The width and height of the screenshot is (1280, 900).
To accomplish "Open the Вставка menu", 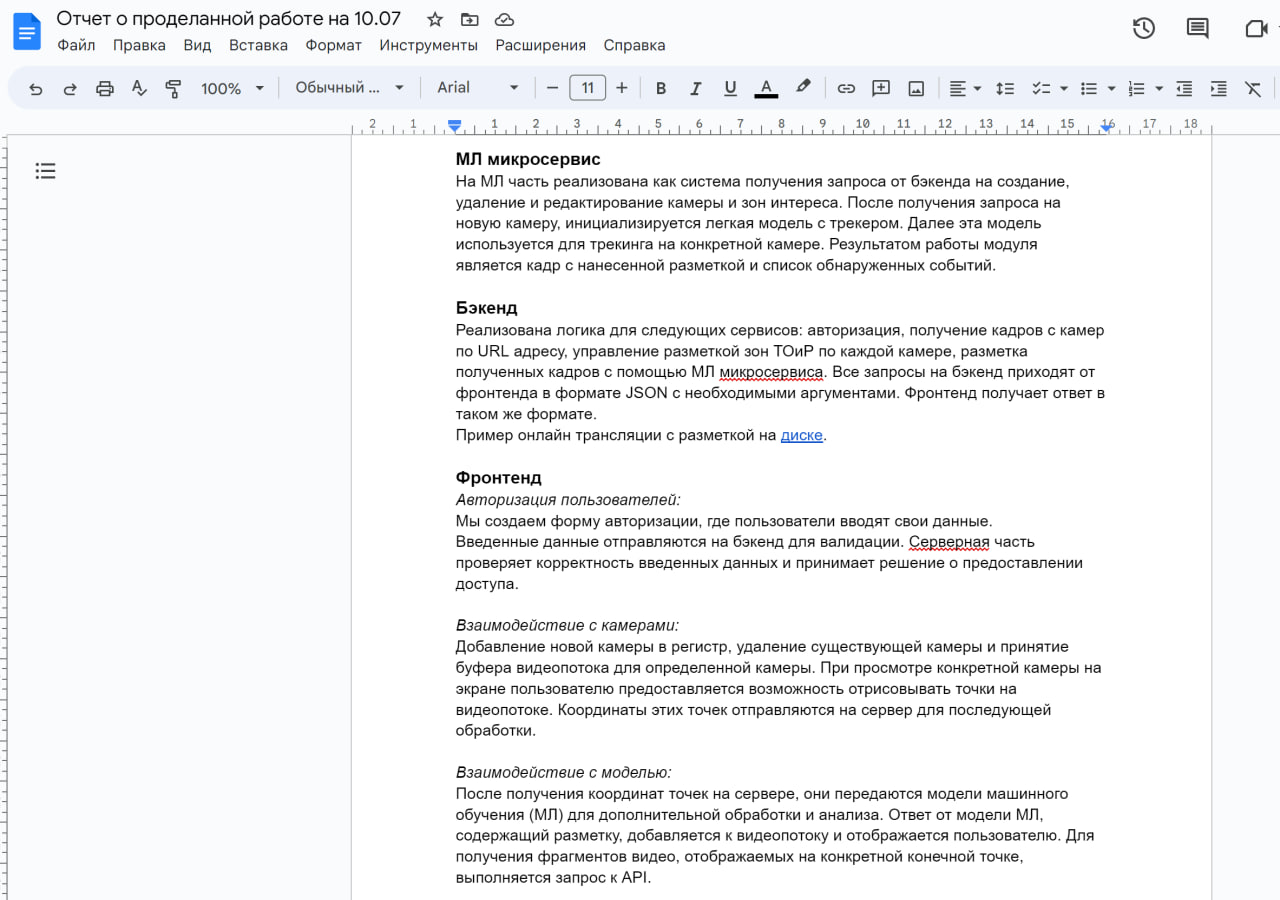I will [x=258, y=45].
